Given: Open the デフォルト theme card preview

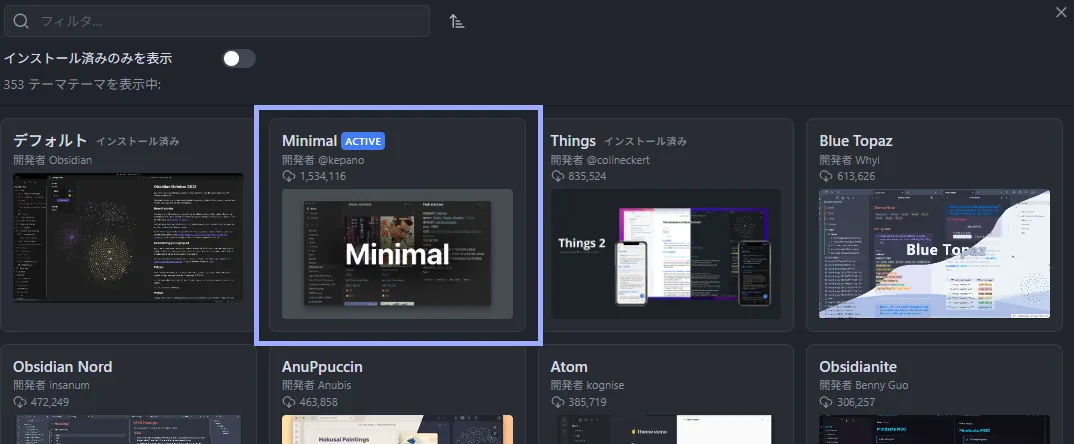Looking at the screenshot, I should (128, 238).
